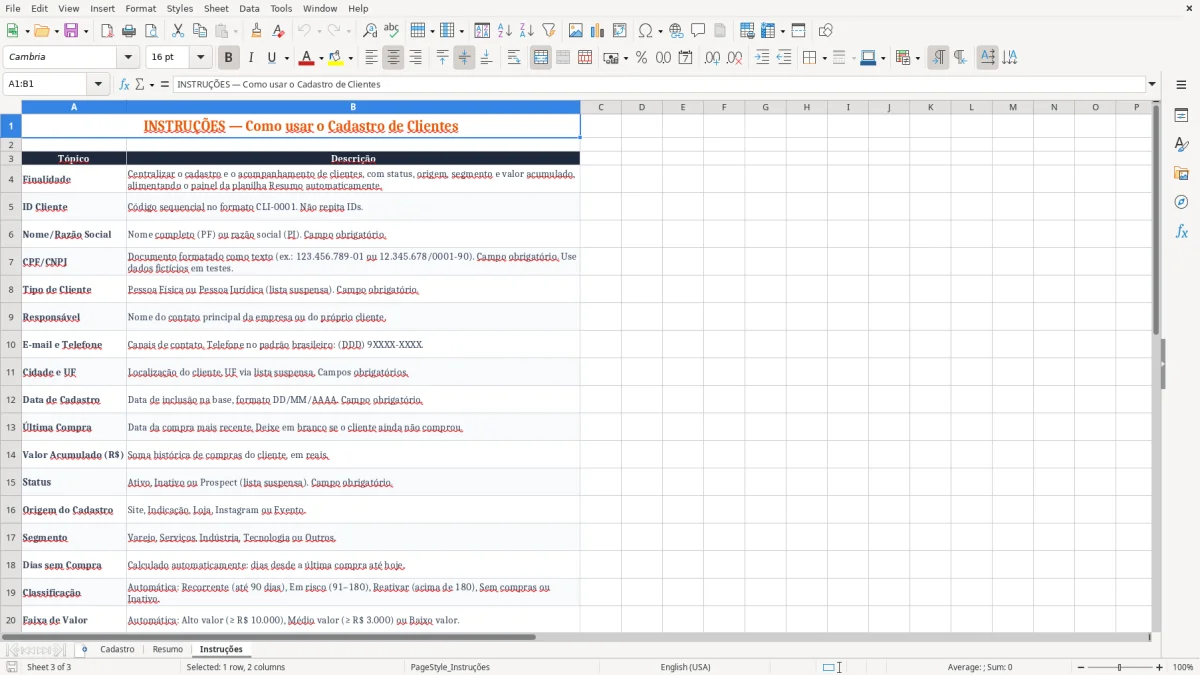
Task: Click the Print icon
Action: pyautogui.click(x=129, y=31)
